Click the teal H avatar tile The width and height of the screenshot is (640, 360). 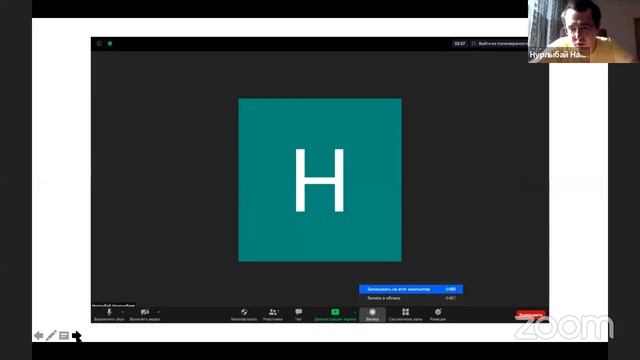[320, 180]
